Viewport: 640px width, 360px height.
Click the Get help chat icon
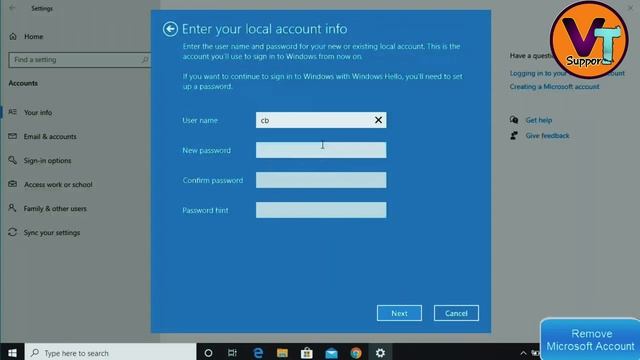pyautogui.click(x=514, y=120)
